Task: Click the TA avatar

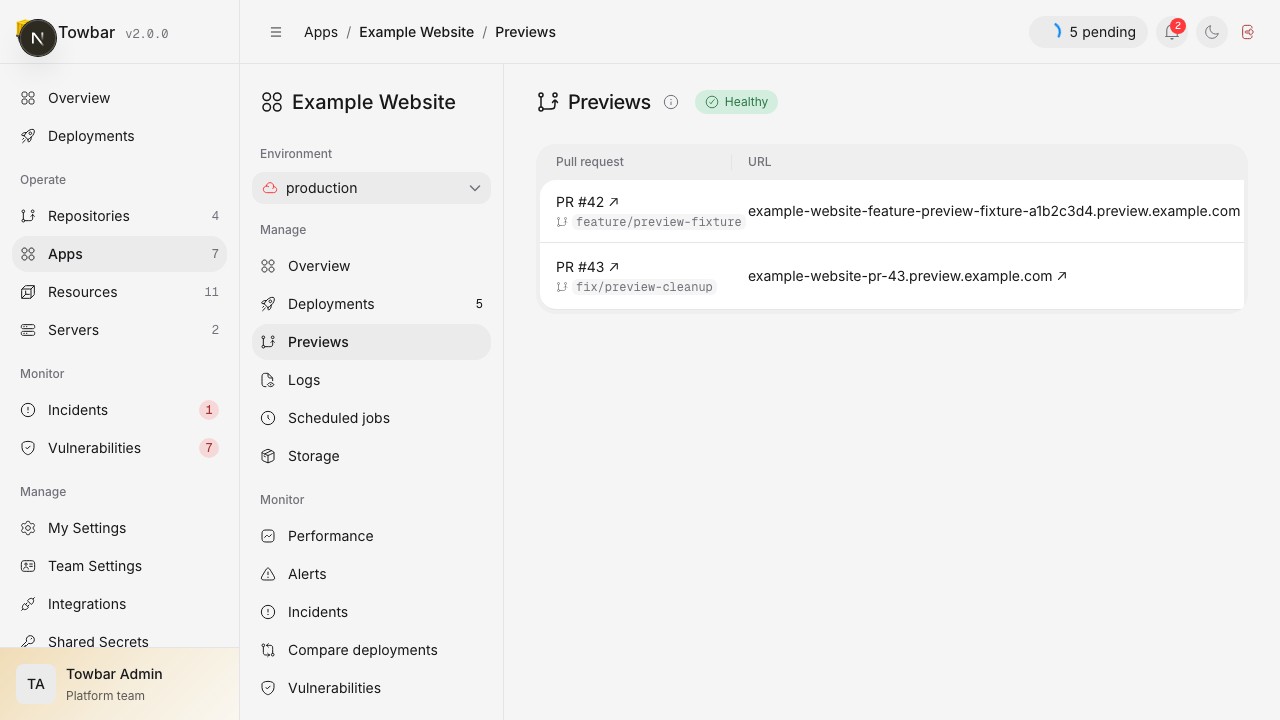Action: 36,684
